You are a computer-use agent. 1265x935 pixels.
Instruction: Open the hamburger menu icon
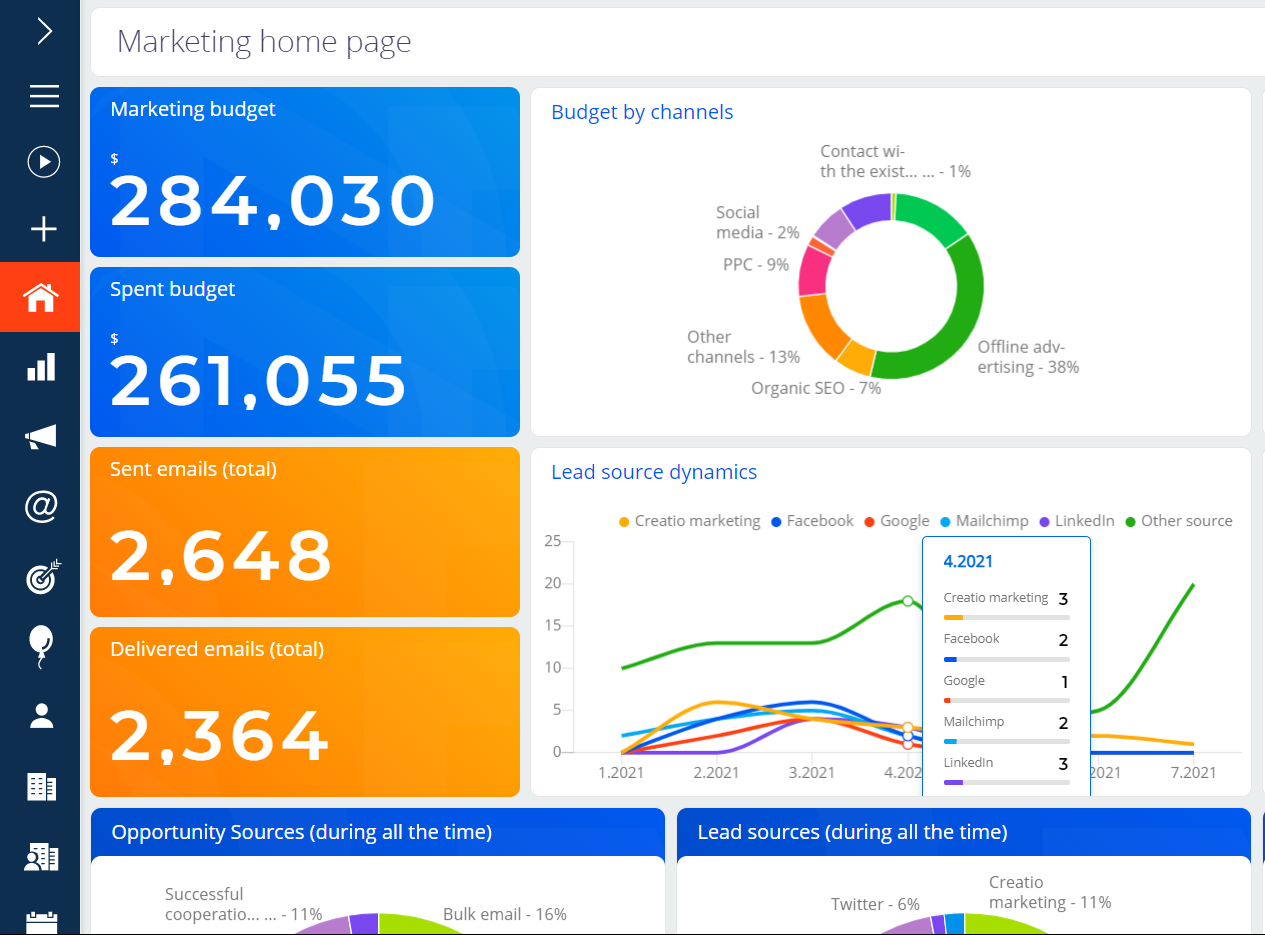point(44,96)
